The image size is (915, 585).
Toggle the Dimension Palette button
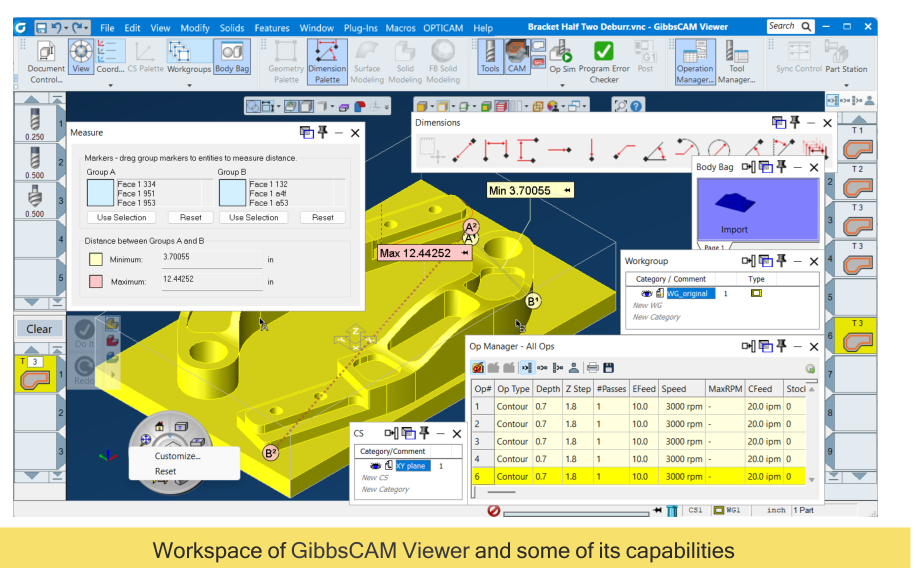(x=327, y=62)
